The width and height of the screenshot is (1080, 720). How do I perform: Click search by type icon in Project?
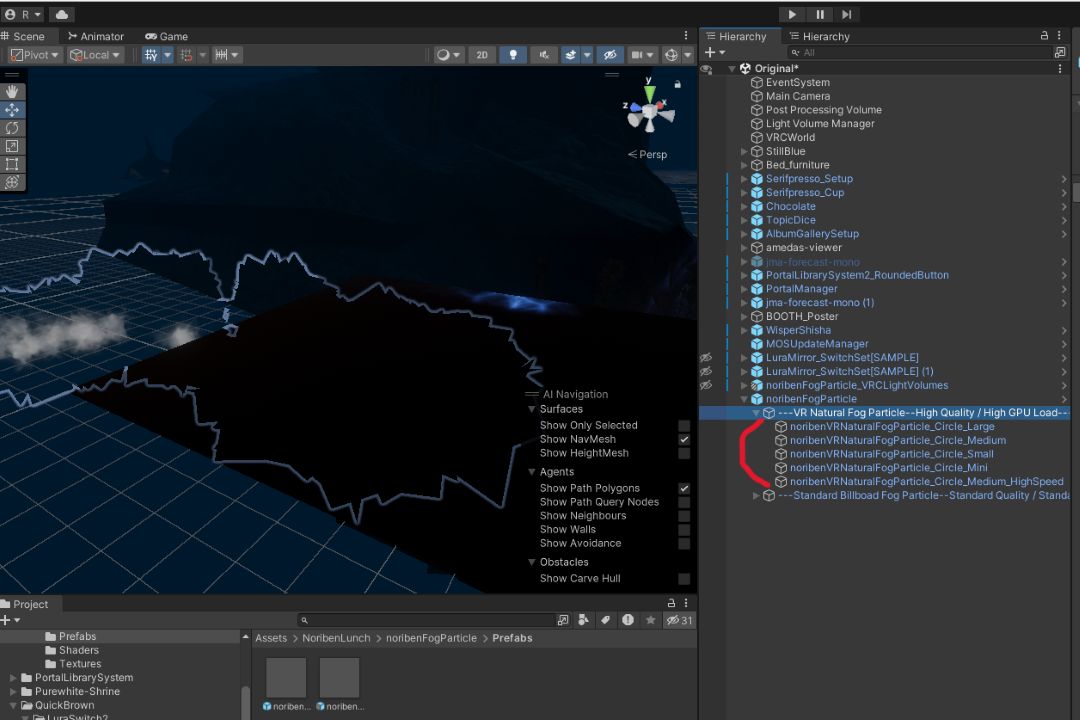[x=583, y=620]
